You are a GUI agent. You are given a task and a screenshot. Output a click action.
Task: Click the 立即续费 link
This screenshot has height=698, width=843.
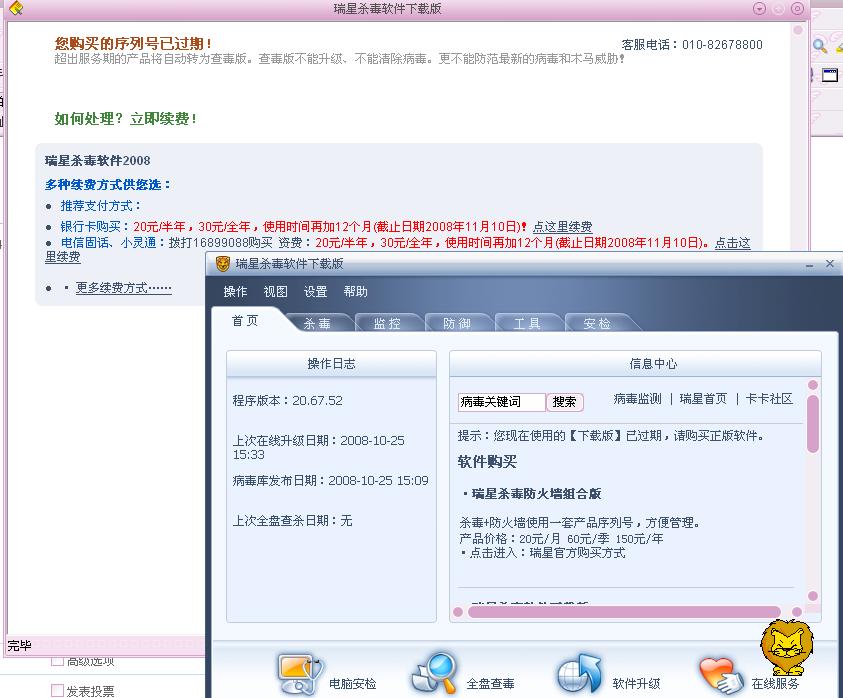163,118
